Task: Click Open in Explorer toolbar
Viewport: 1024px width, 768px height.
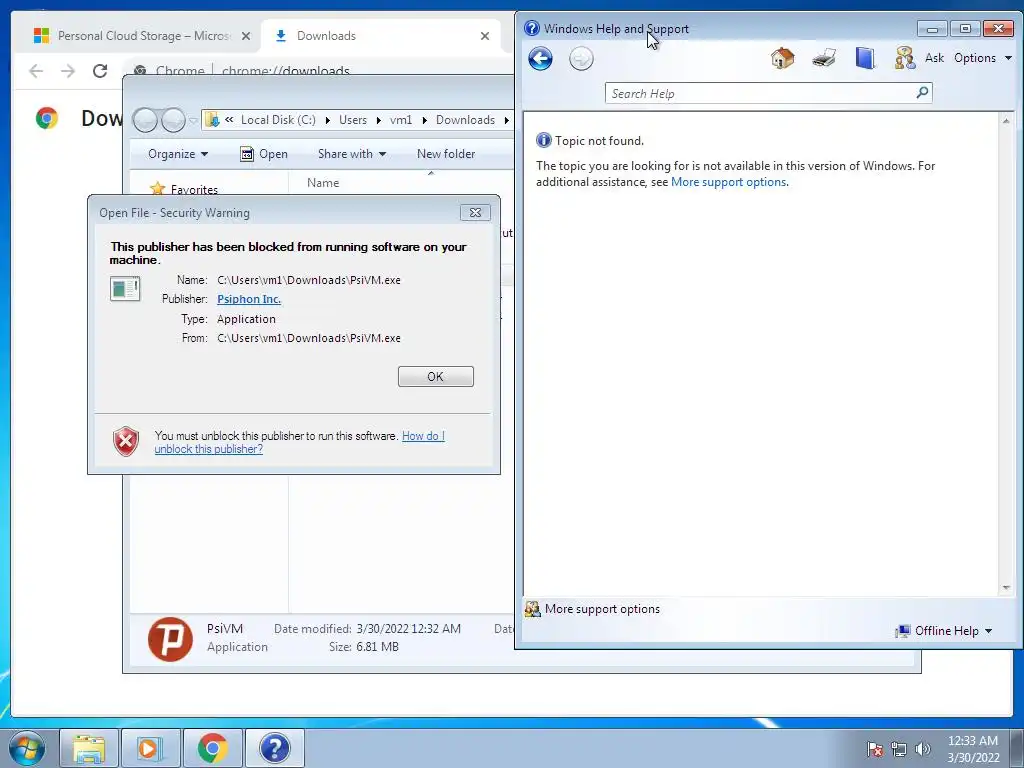Action: (x=264, y=154)
